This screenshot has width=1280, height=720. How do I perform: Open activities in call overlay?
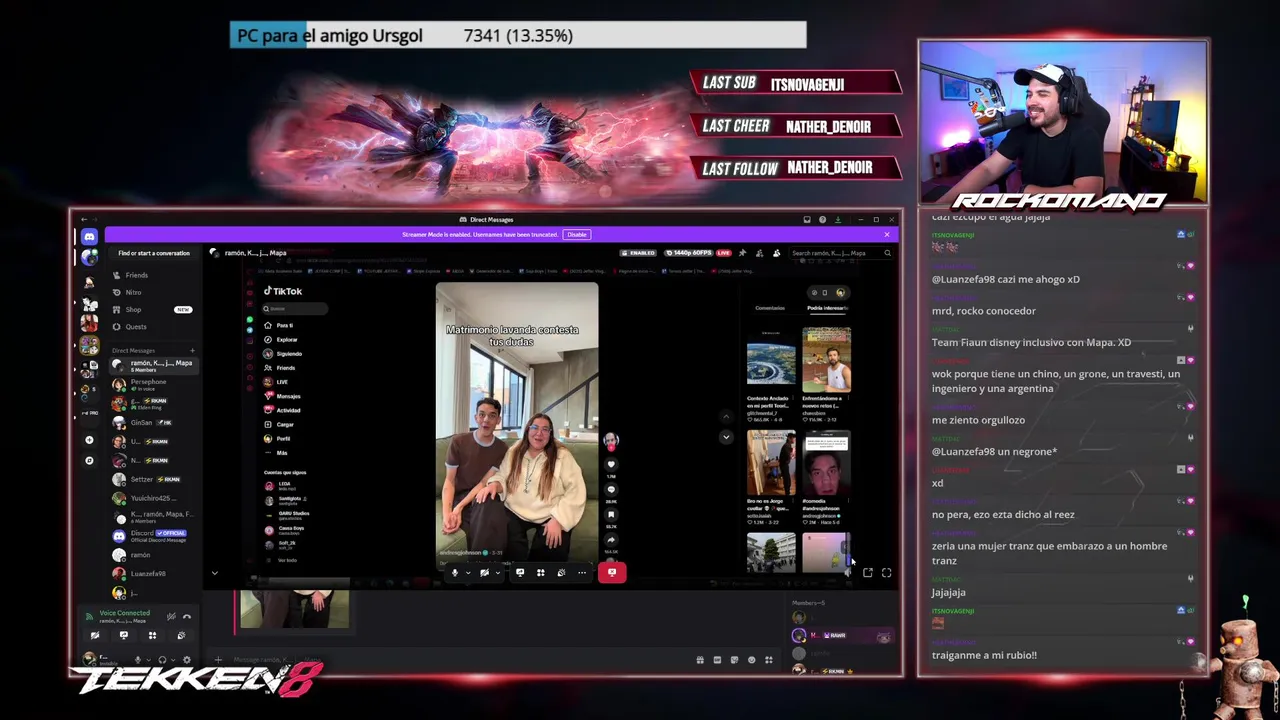(540, 573)
